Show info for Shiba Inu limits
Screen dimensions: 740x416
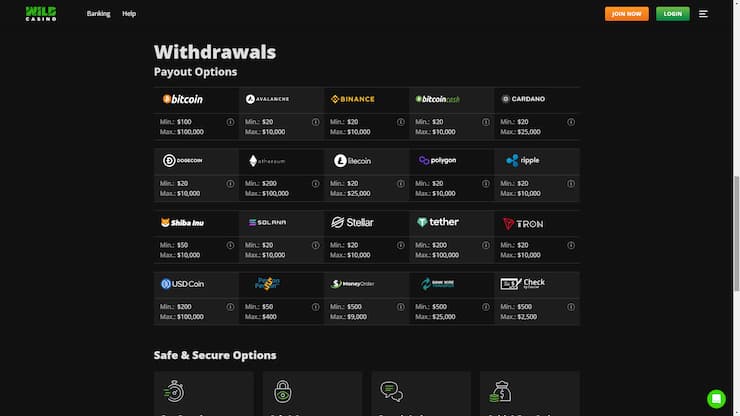[x=230, y=246]
